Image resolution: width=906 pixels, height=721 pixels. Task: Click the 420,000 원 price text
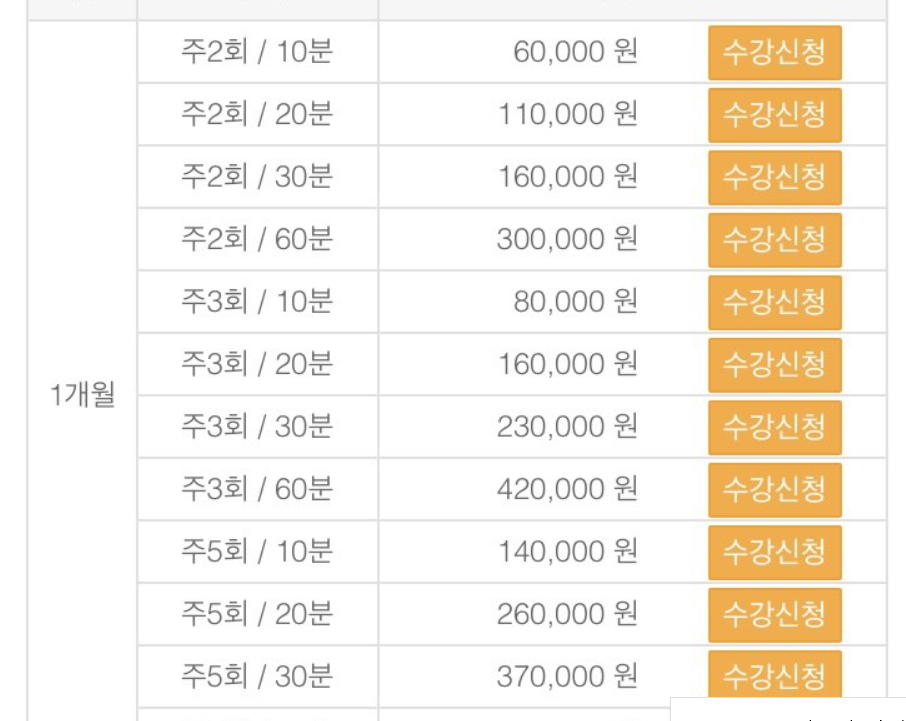click(x=567, y=489)
